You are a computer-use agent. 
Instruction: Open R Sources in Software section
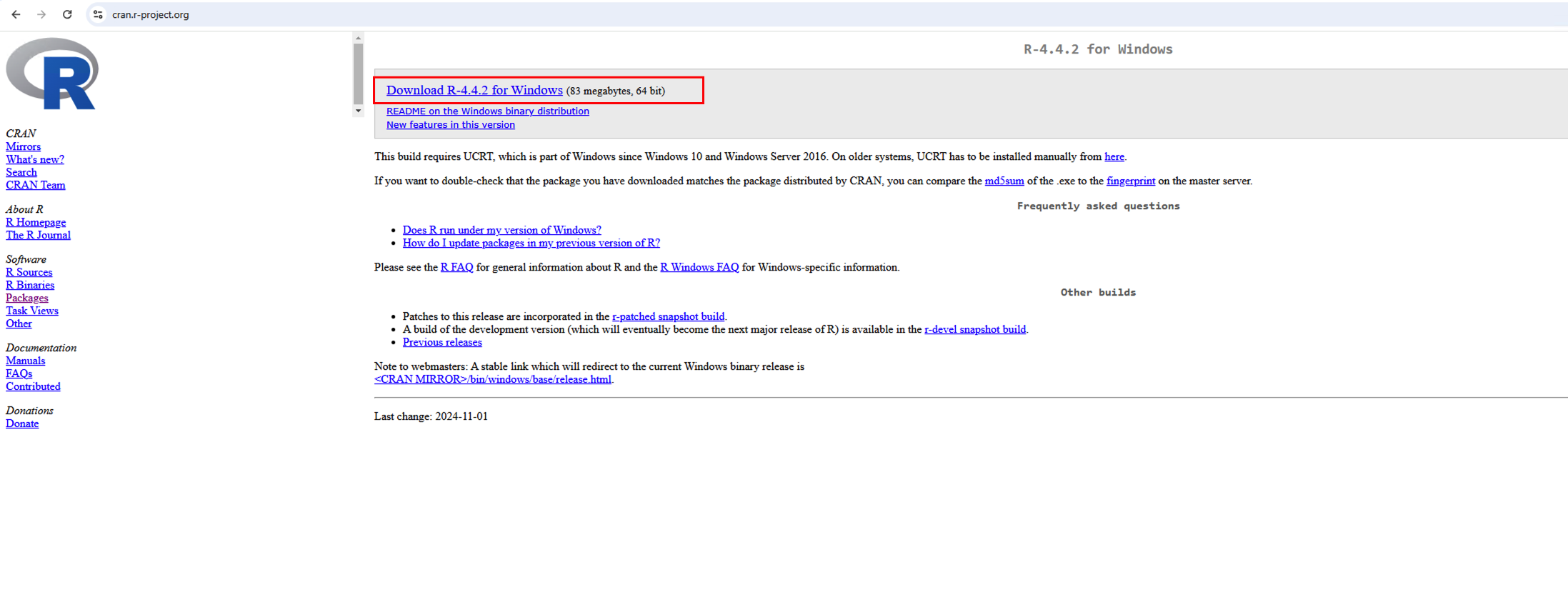pyautogui.click(x=29, y=272)
